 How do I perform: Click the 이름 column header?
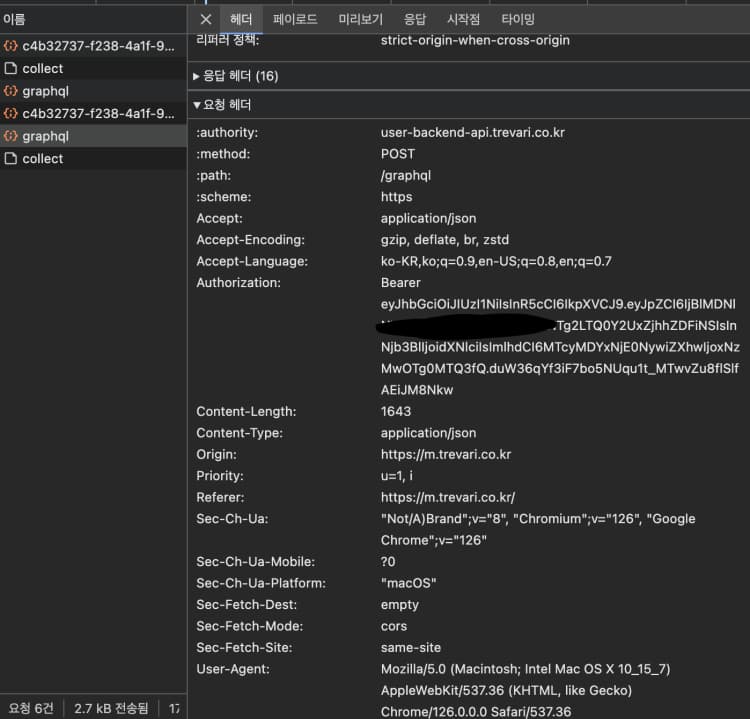click(x=93, y=19)
